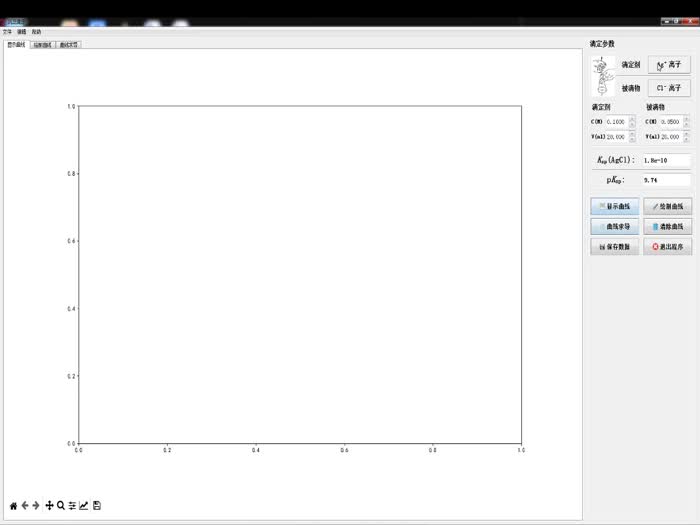Select the zoom magnifier tool
700x525 pixels.
(x=61, y=506)
